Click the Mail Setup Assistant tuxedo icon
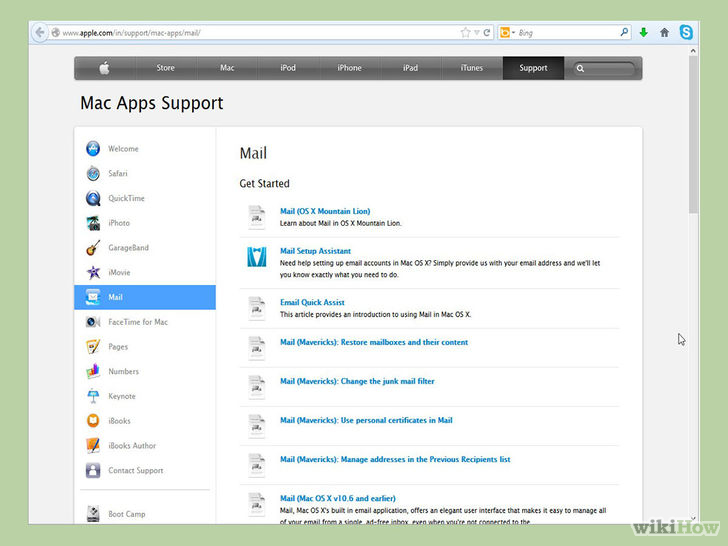 [257, 257]
